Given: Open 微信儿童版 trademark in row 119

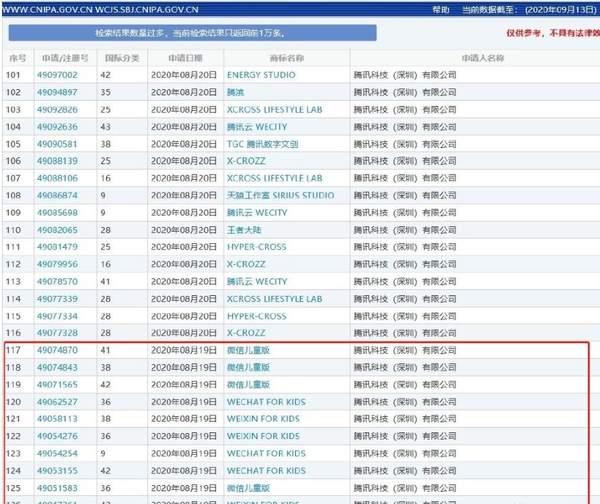Looking at the screenshot, I should click(x=248, y=385).
